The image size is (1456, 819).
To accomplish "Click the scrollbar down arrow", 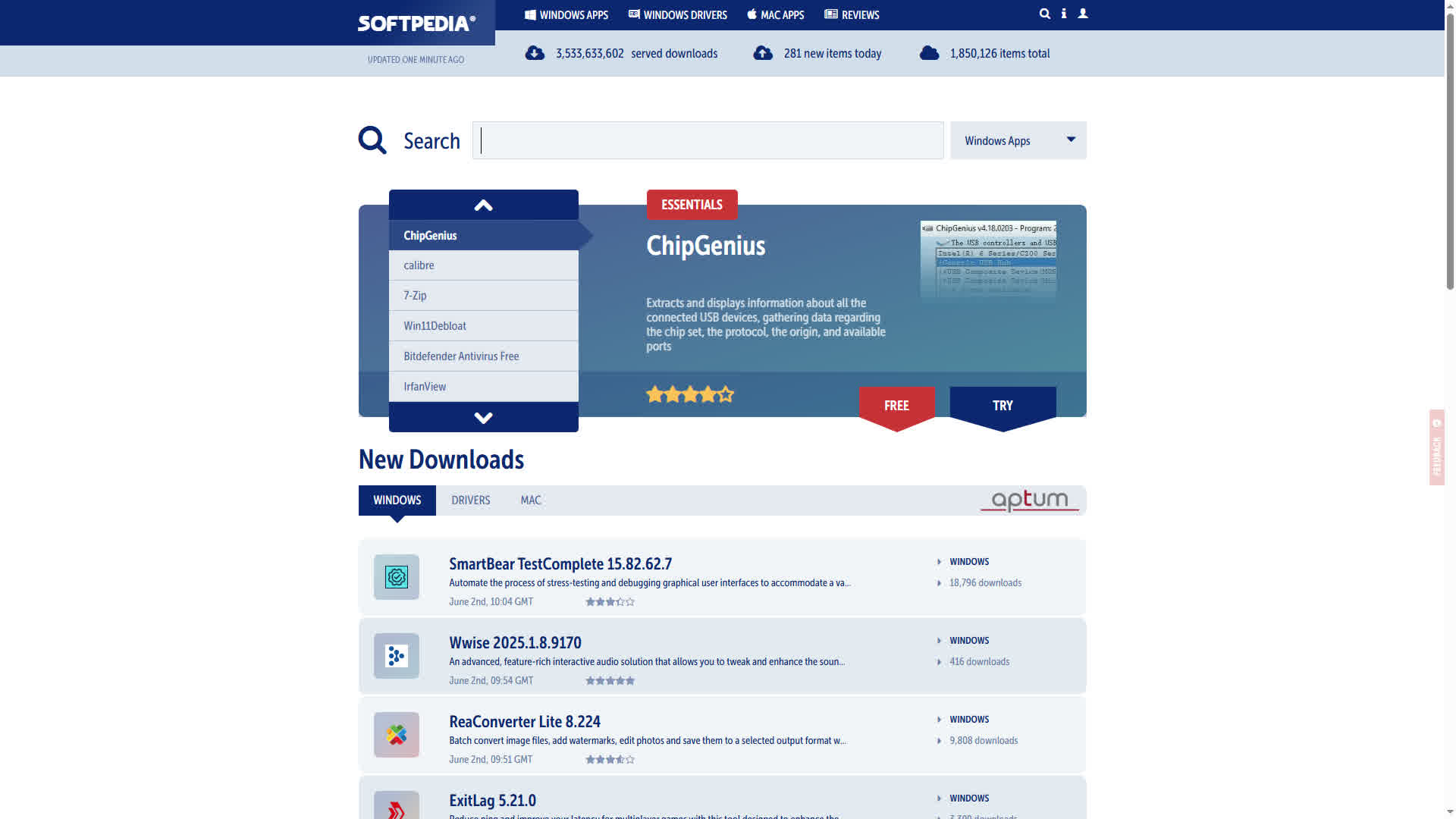I will point(1450,814).
